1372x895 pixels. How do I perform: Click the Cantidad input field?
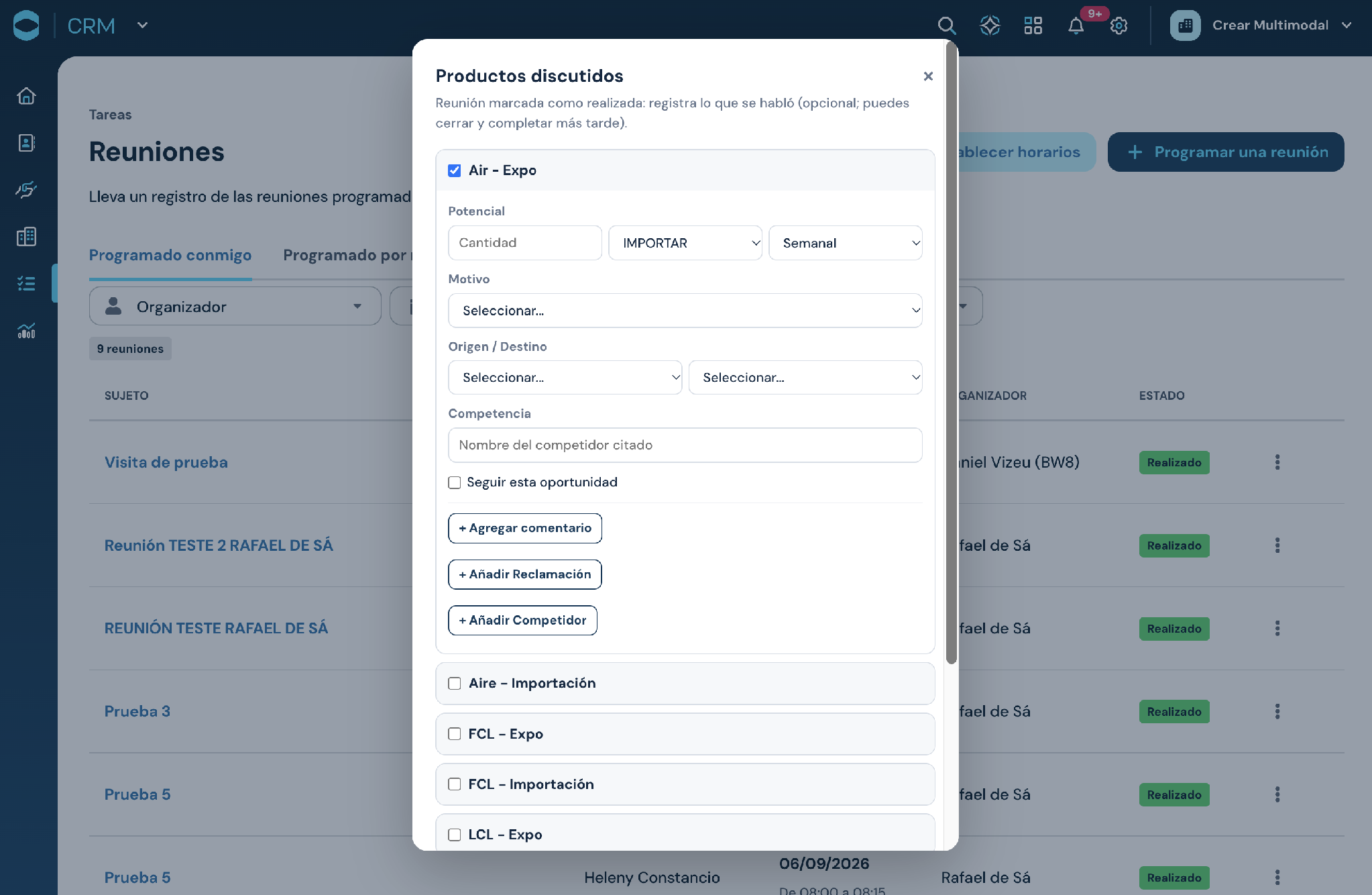point(524,243)
